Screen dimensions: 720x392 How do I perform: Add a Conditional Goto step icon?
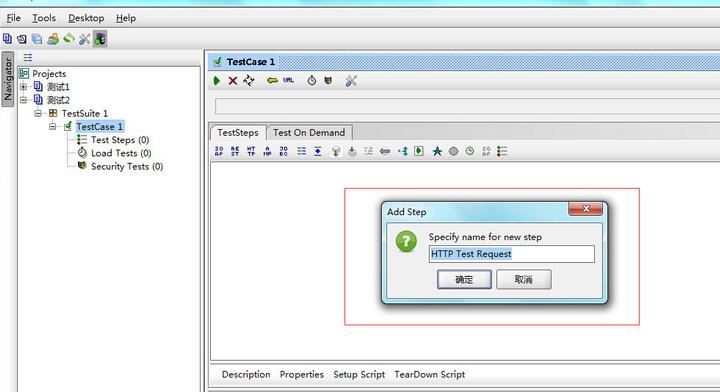pos(403,151)
